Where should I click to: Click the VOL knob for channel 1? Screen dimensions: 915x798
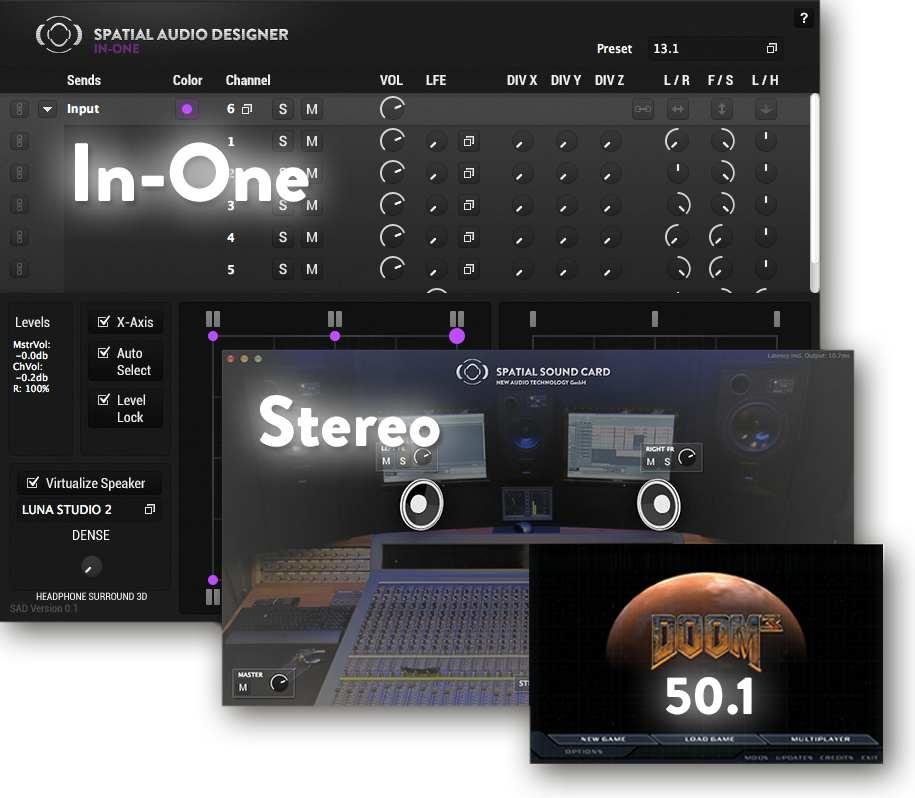[392, 141]
